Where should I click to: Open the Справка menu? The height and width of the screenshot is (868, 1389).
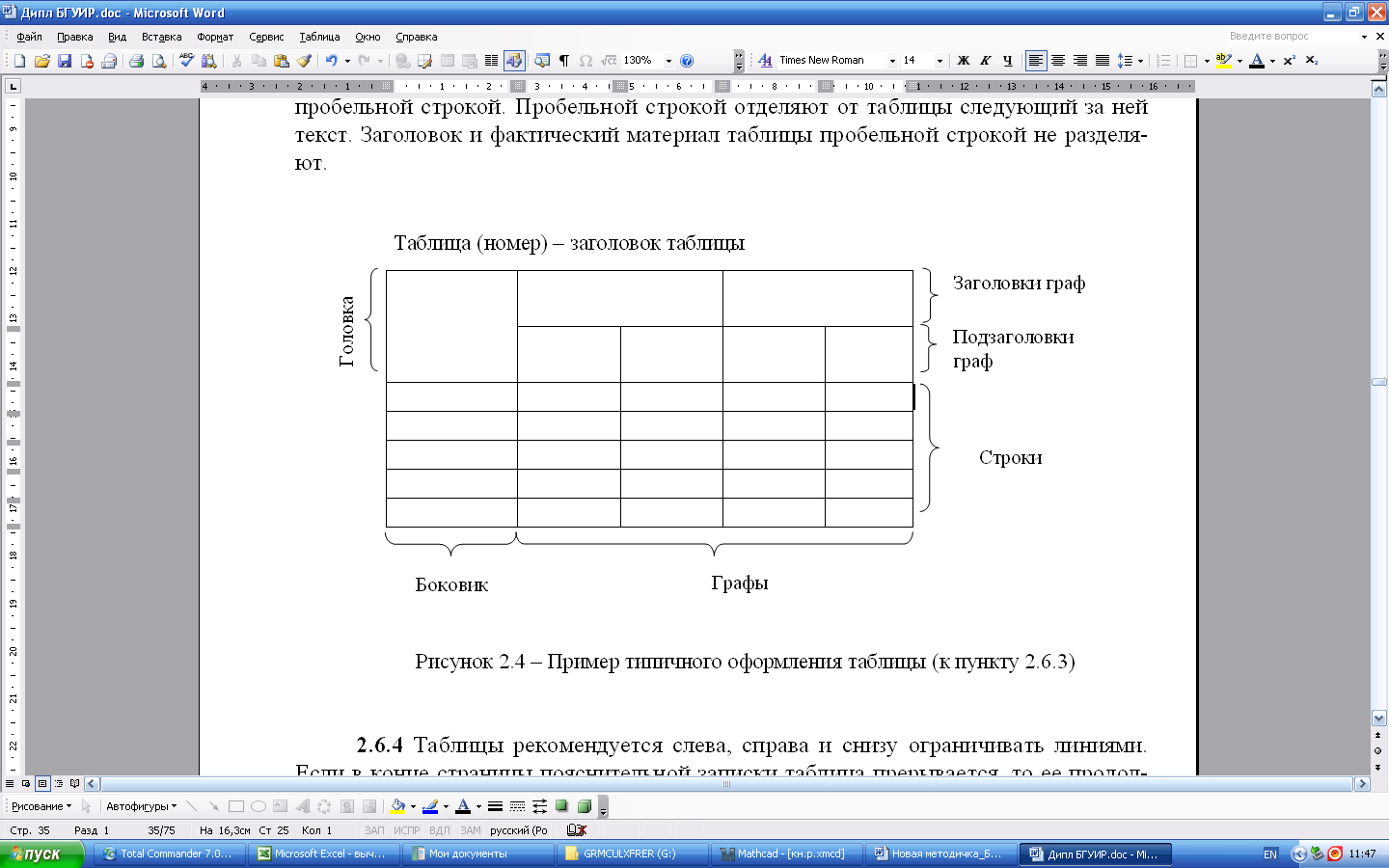point(417,37)
